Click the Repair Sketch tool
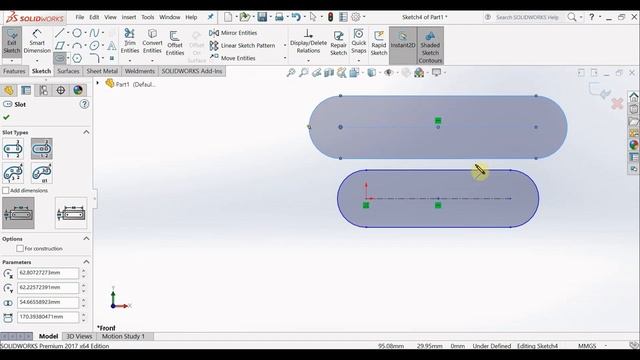Screen dimensions: 640x360 click(338, 43)
